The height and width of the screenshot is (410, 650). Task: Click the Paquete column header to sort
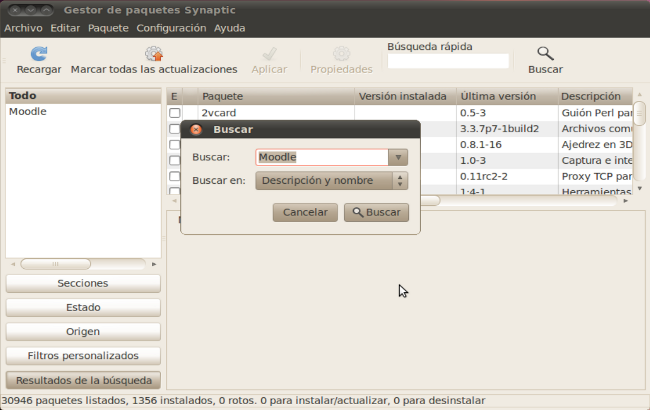tap(274, 97)
